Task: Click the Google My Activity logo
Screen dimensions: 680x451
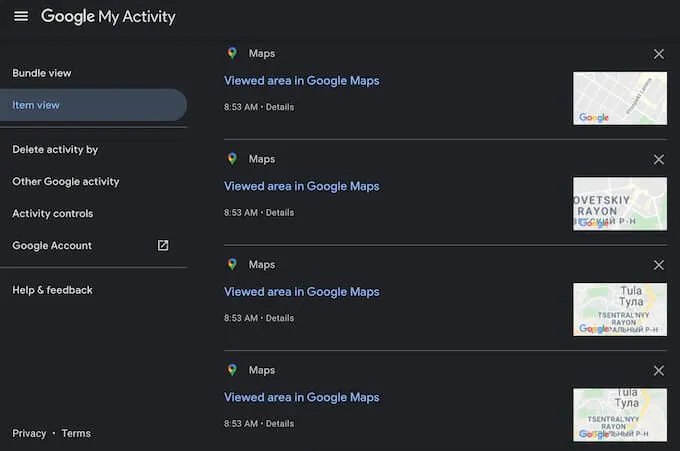Action: tap(108, 16)
